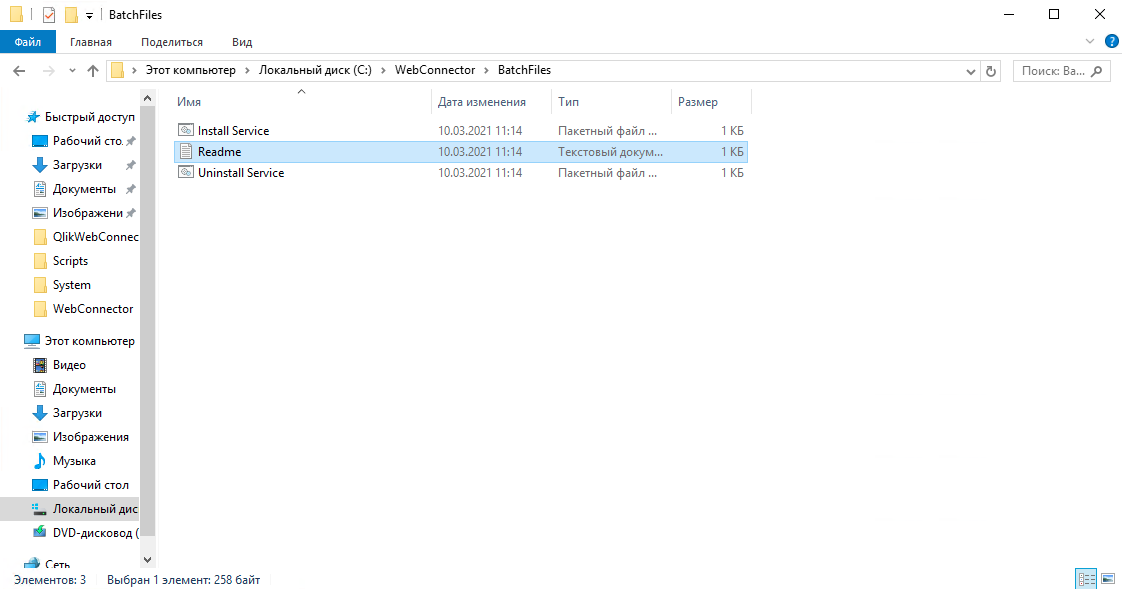
Task: Select the Uninstall Service batch file
Action: coord(461,172)
